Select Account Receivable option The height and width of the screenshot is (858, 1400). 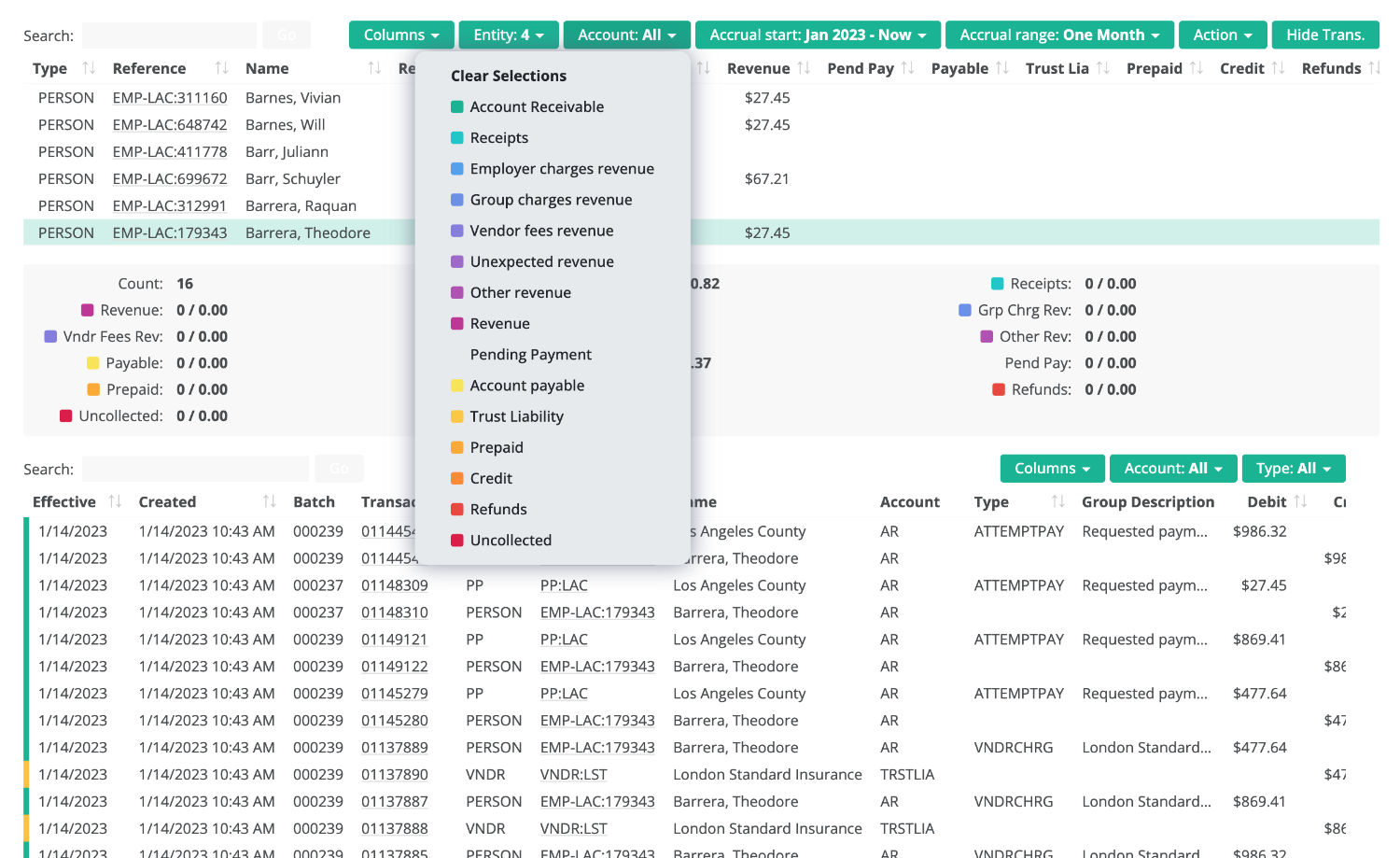tap(537, 106)
